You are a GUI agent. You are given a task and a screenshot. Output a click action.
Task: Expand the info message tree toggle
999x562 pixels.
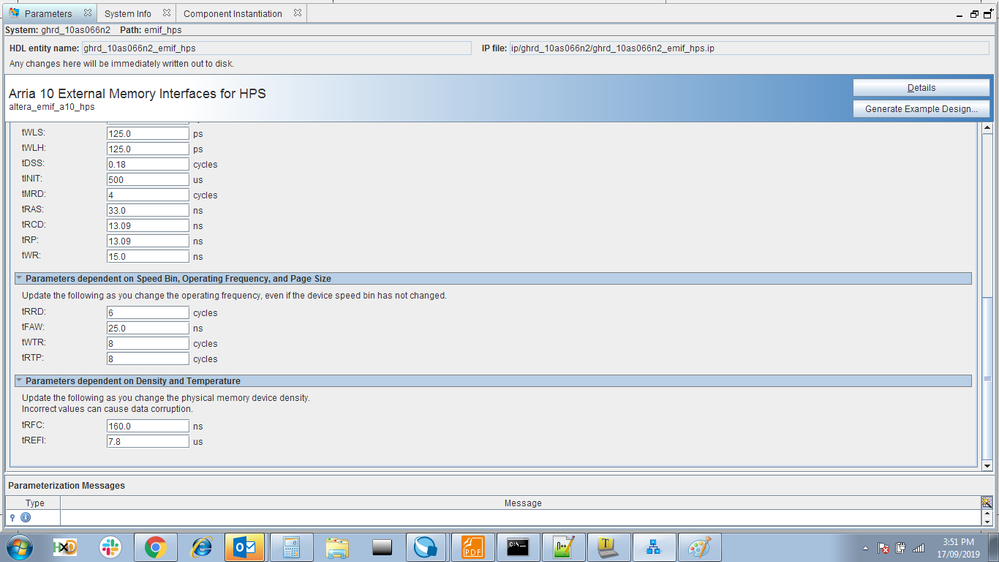[x=12, y=517]
